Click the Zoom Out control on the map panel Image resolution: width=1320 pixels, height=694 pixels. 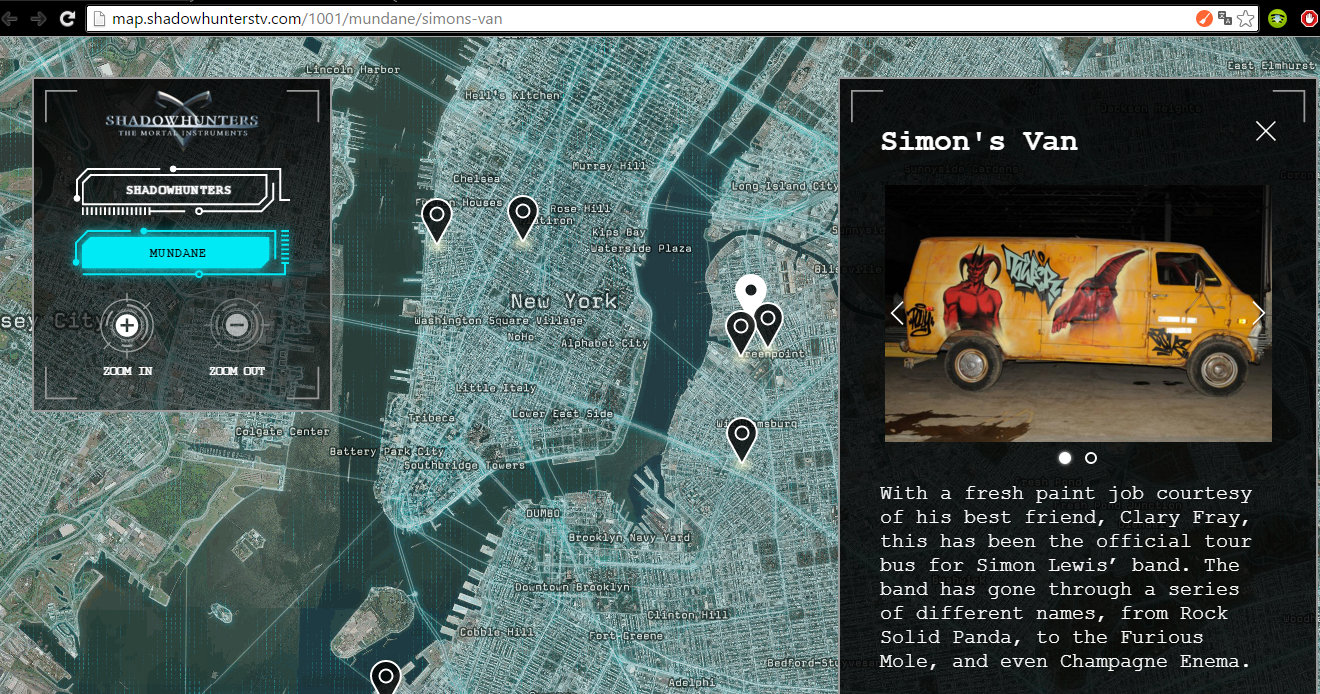coord(237,325)
